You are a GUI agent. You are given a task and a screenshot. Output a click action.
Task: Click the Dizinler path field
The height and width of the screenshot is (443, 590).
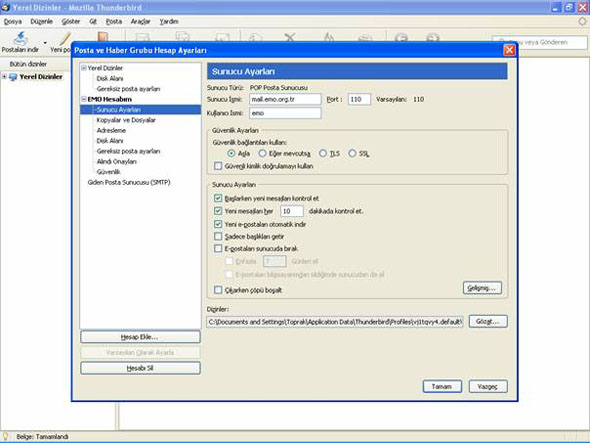pos(335,322)
